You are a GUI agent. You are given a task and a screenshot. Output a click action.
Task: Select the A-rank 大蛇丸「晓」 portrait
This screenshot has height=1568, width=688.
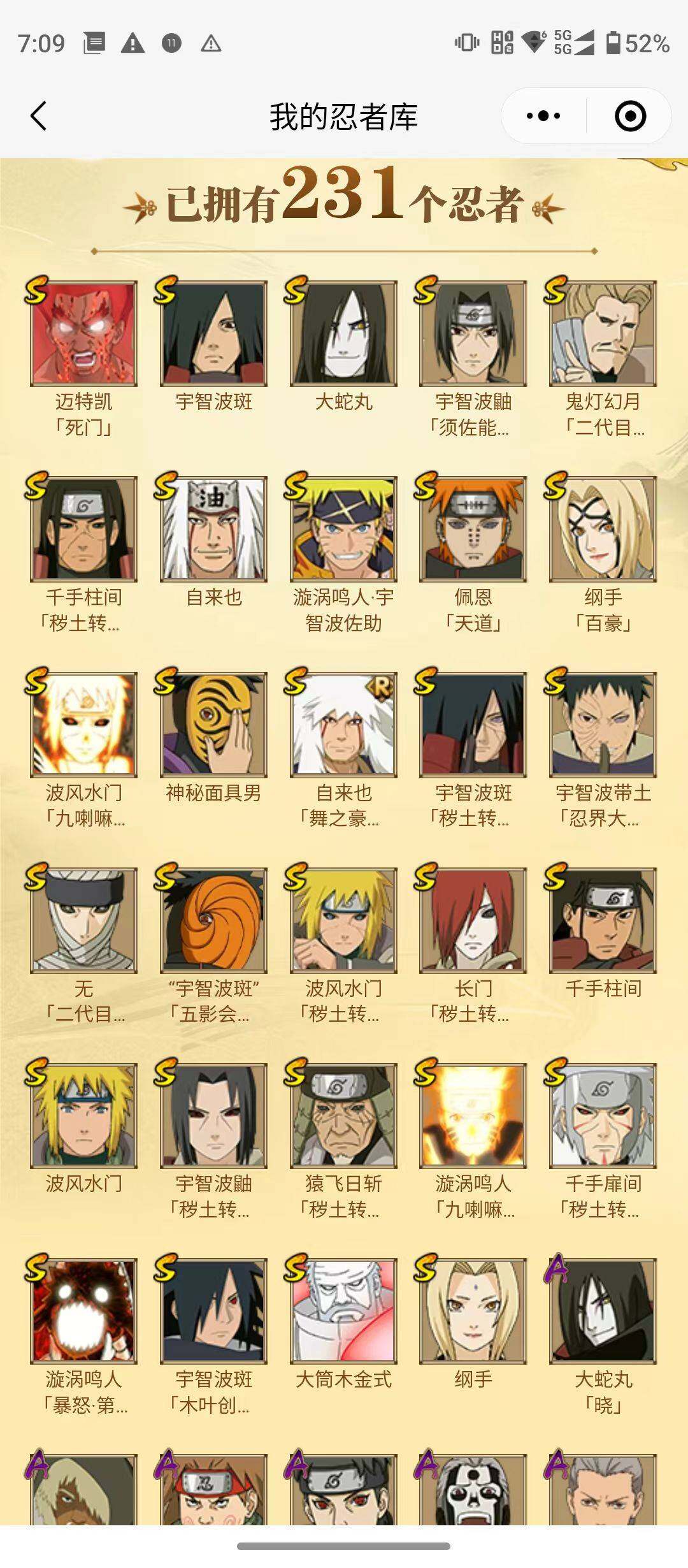pos(603,1312)
